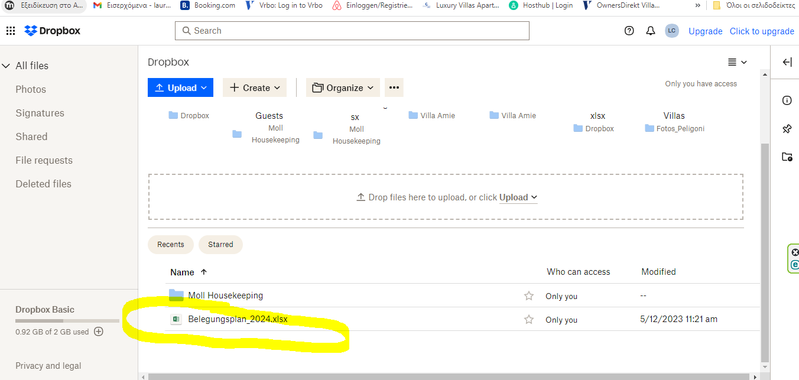Image resolution: width=799 pixels, height=380 pixels.
Task: Collapse the All files tree chevron
Action: (x=6, y=66)
